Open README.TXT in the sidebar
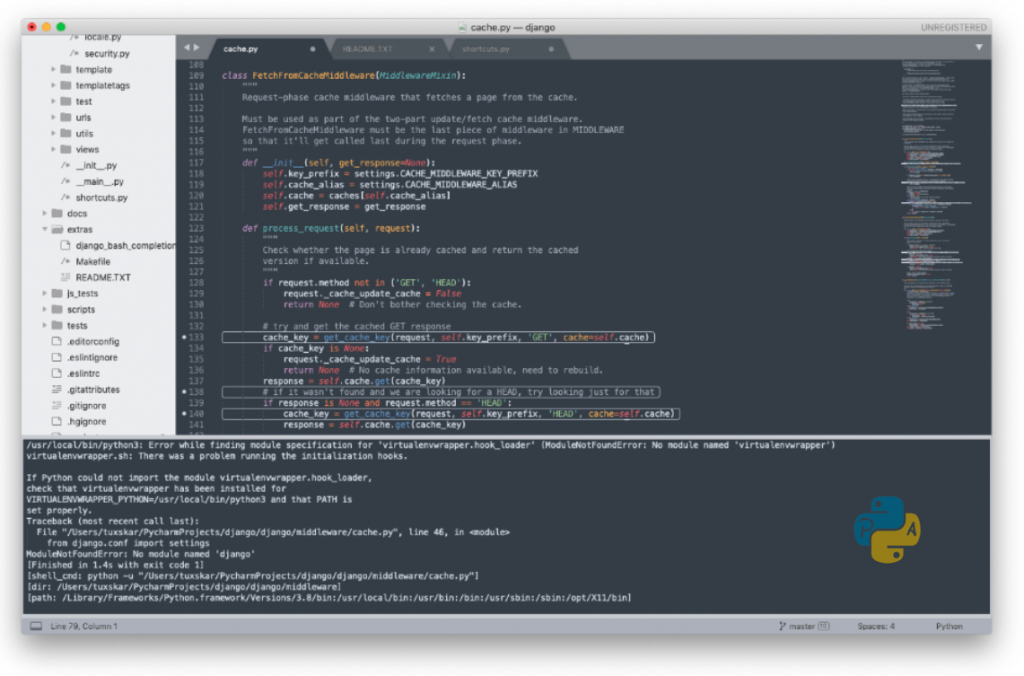1024x676 pixels. tap(103, 278)
